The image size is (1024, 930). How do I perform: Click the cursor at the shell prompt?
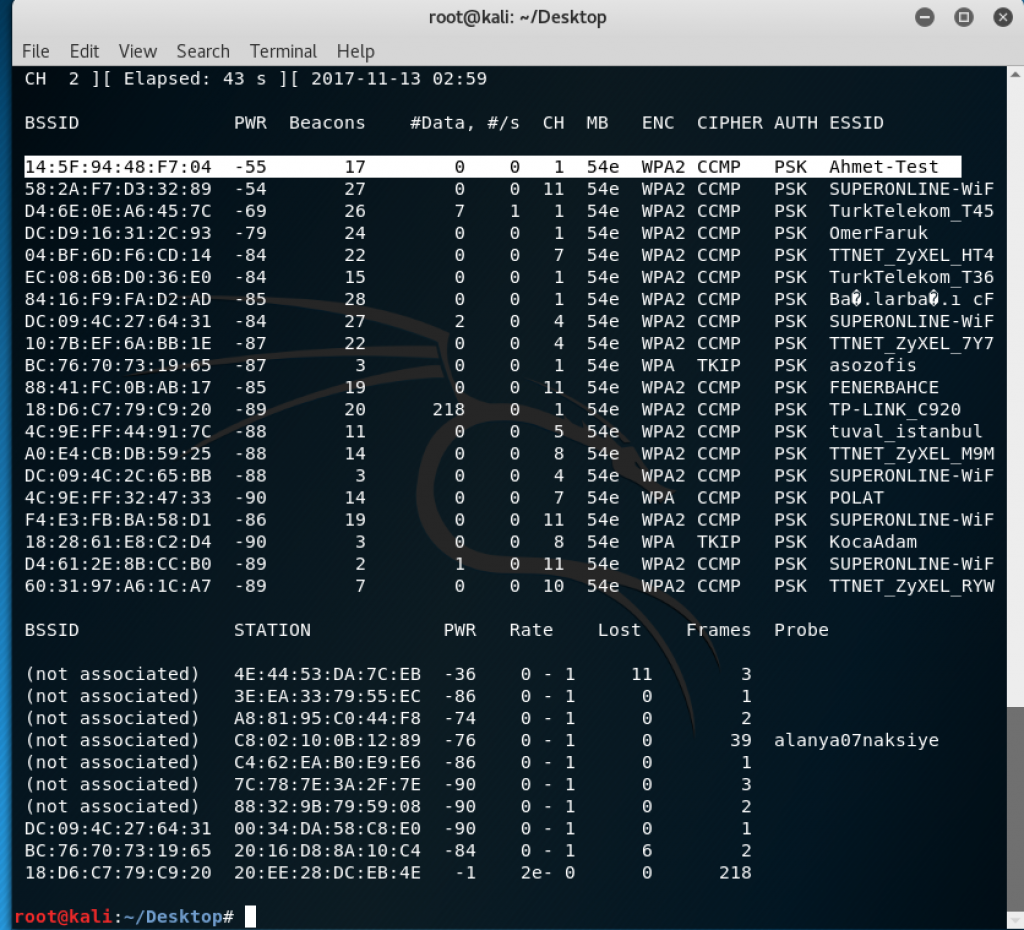[251, 916]
